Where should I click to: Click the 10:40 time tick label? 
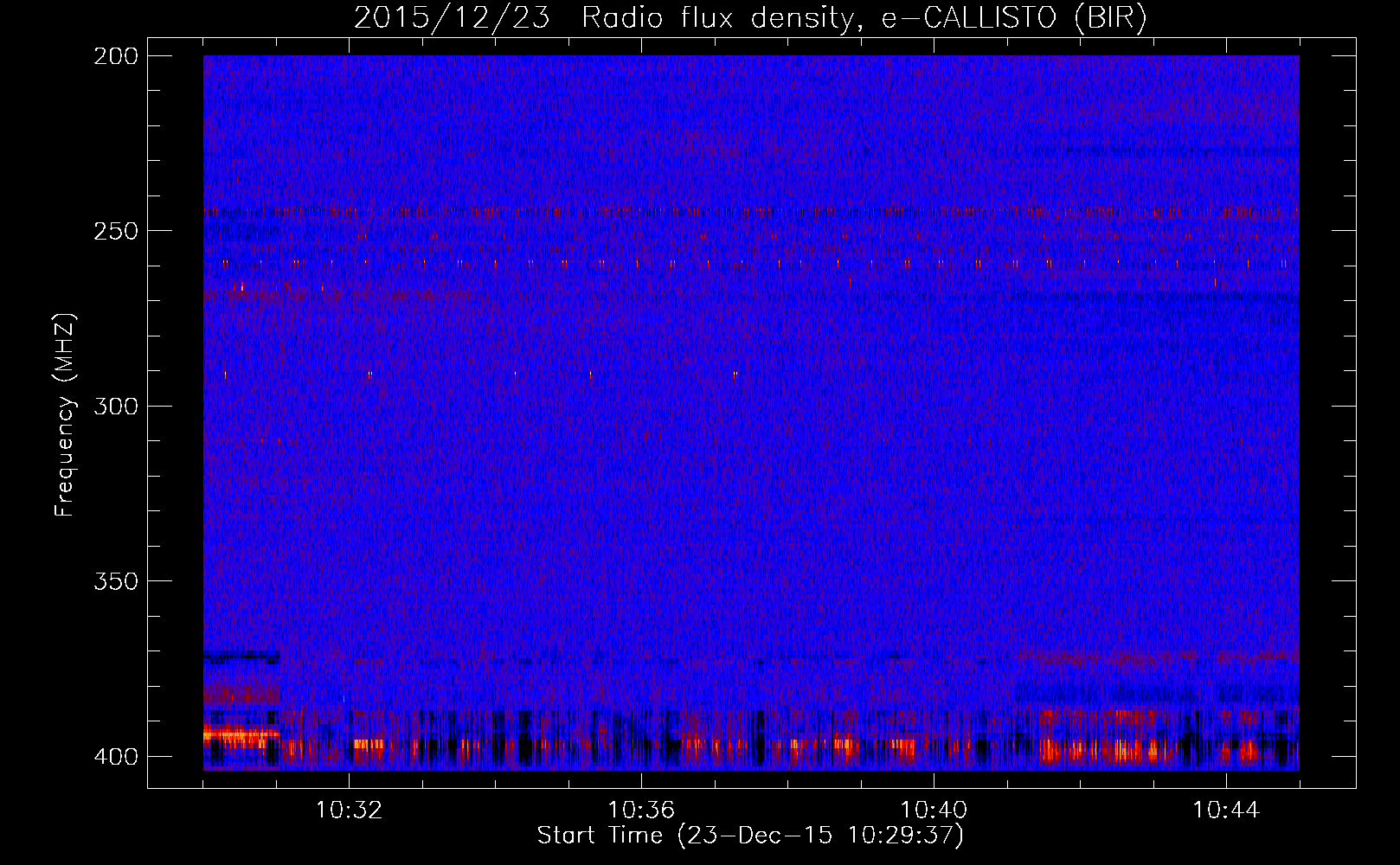coord(934,811)
